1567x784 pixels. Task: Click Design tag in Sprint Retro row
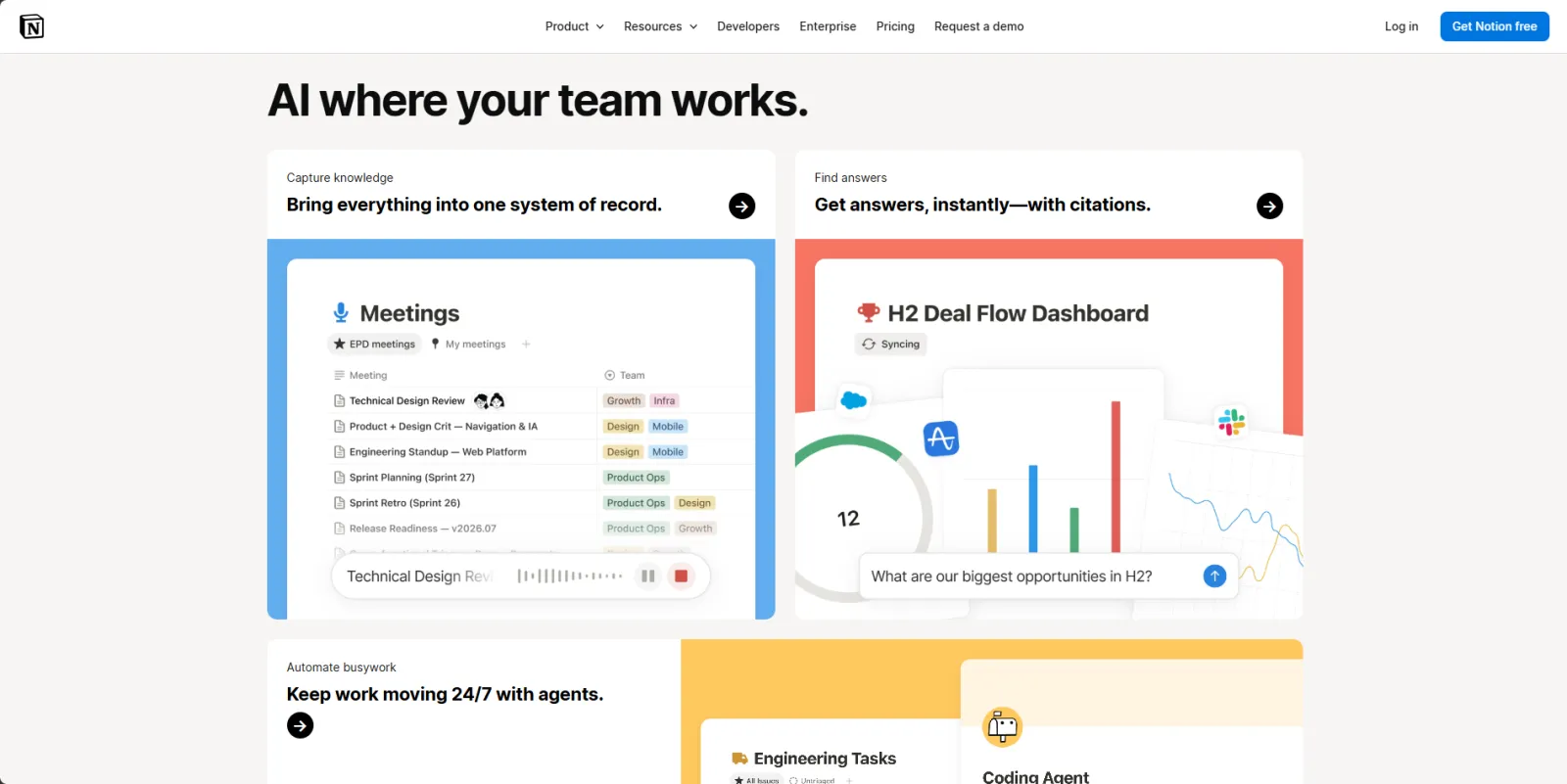coord(694,503)
